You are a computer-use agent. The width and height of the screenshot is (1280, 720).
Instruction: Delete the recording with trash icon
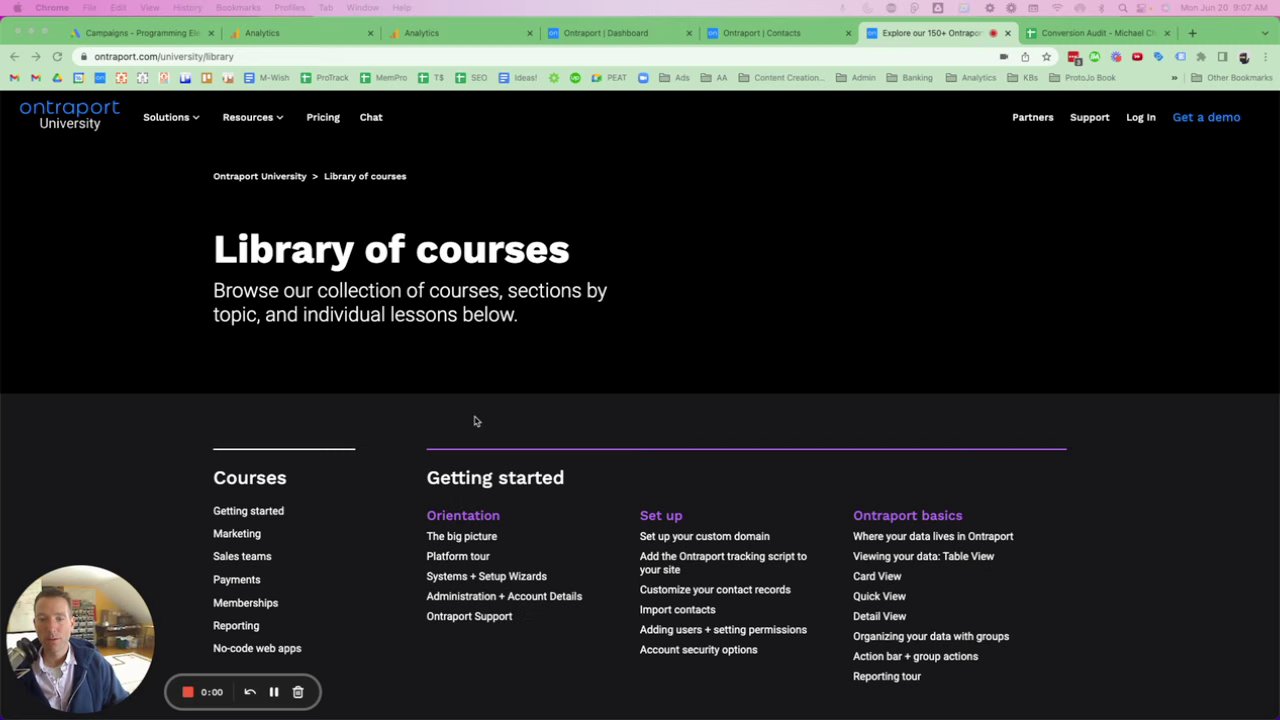pos(298,692)
